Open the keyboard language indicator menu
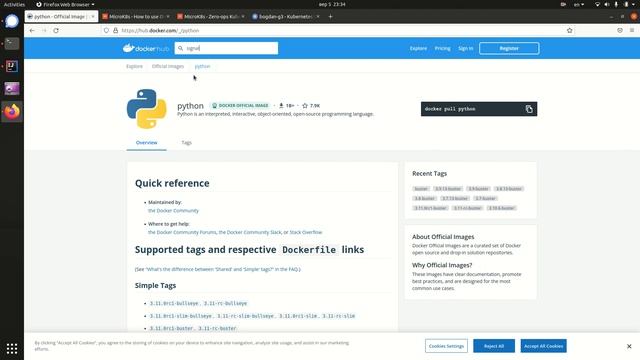640x360 pixels. coord(579,4)
